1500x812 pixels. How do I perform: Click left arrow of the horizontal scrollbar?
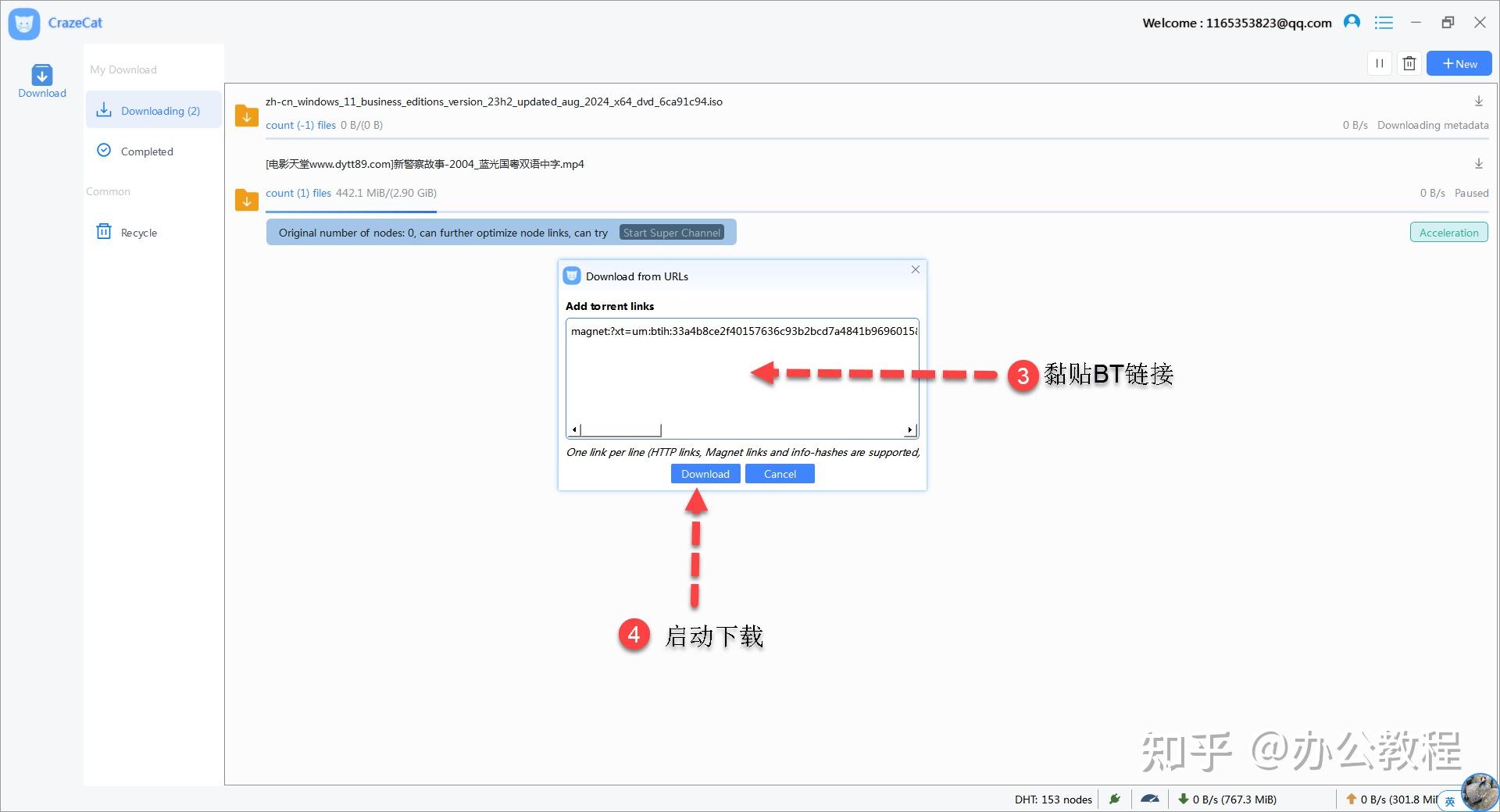[x=573, y=430]
